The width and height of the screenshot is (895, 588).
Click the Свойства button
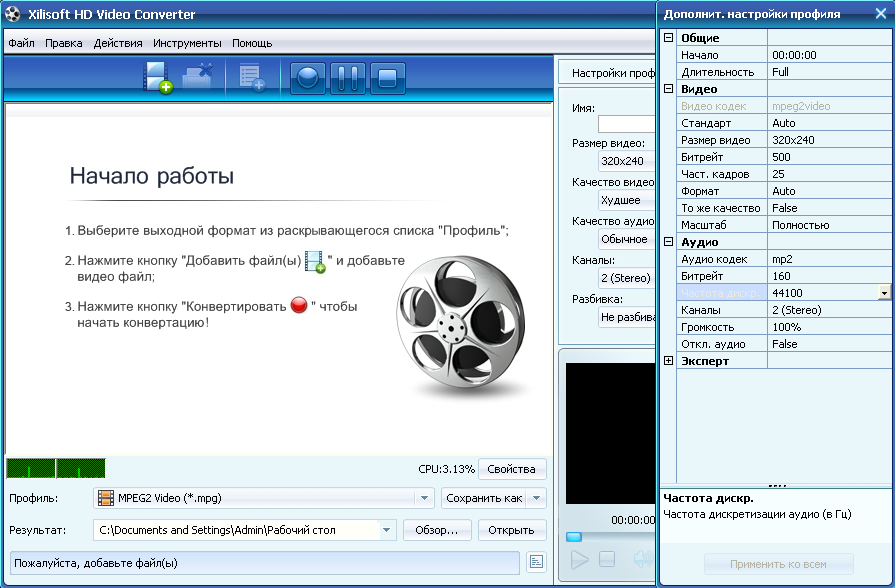(512, 469)
